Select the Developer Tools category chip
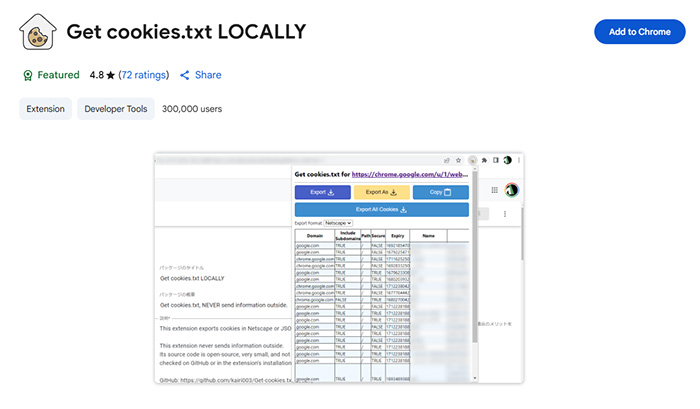700x409 pixels. click(116, 109)
